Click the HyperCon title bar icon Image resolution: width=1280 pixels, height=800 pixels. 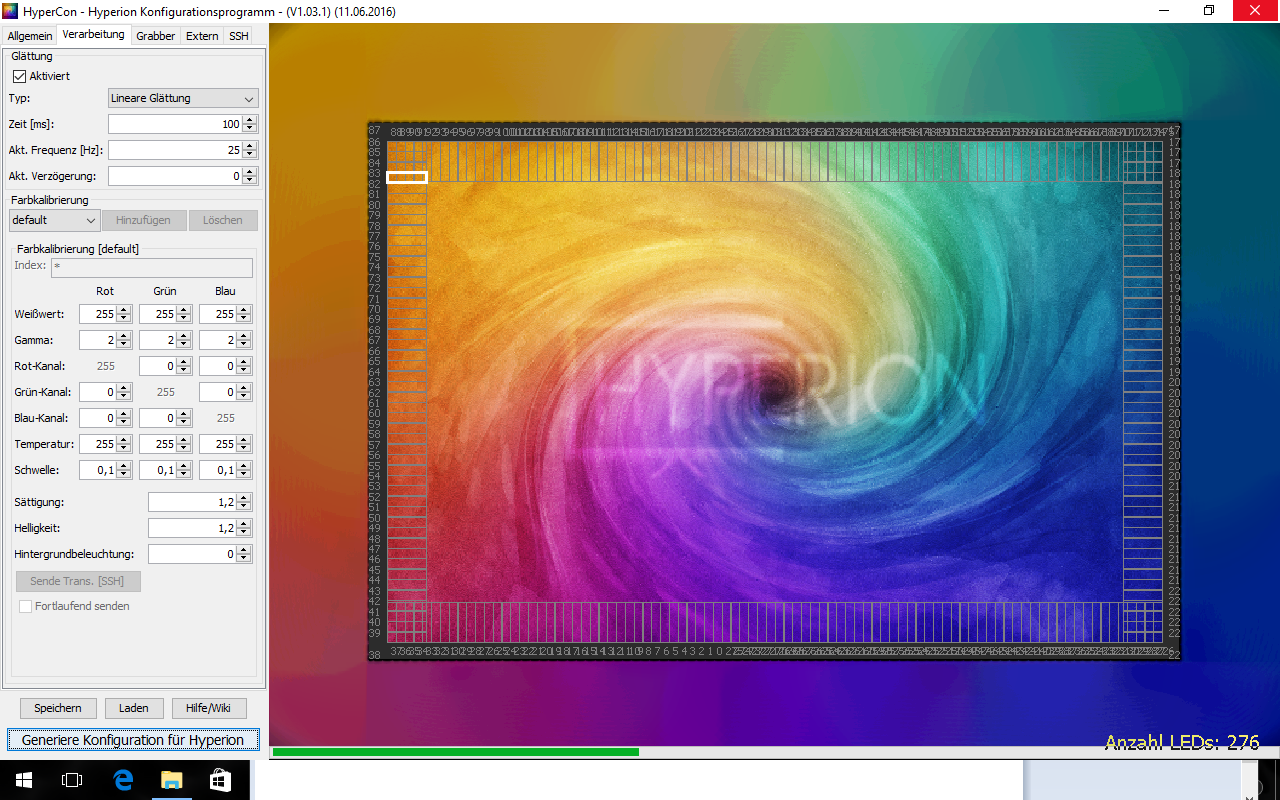(x=12, y=10)
